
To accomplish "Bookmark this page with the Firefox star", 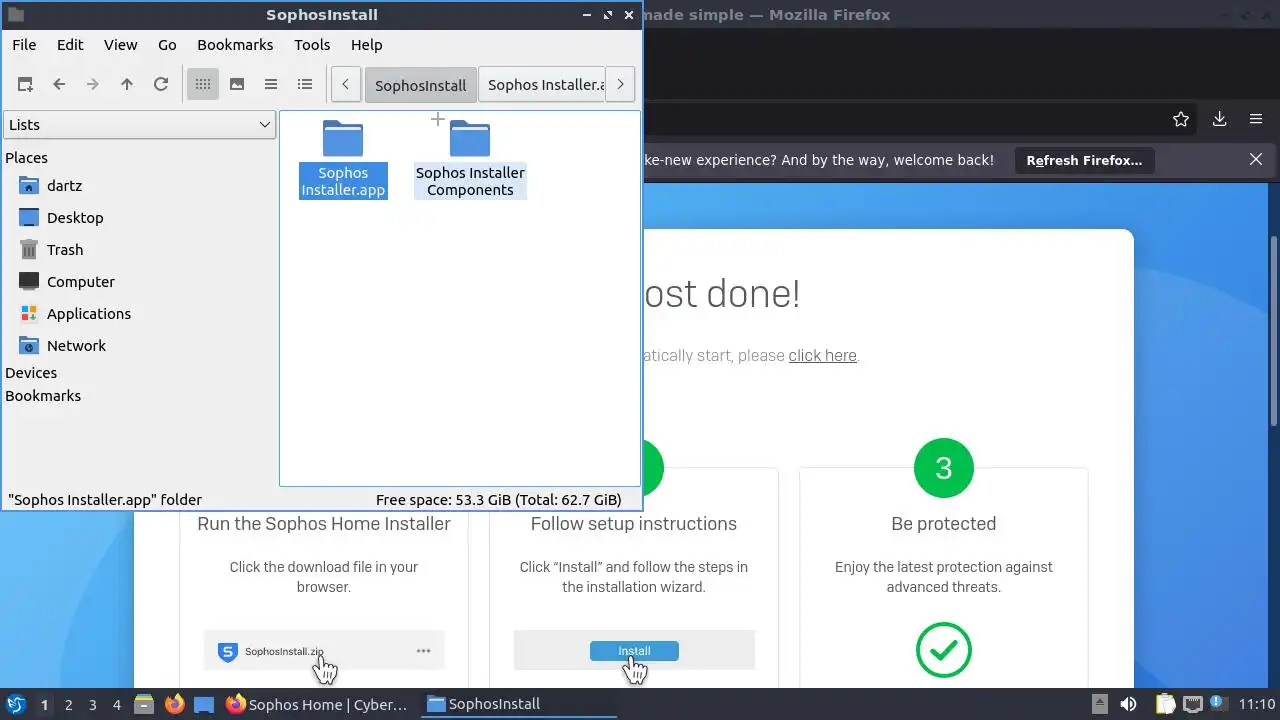I will pos(1181,119).
